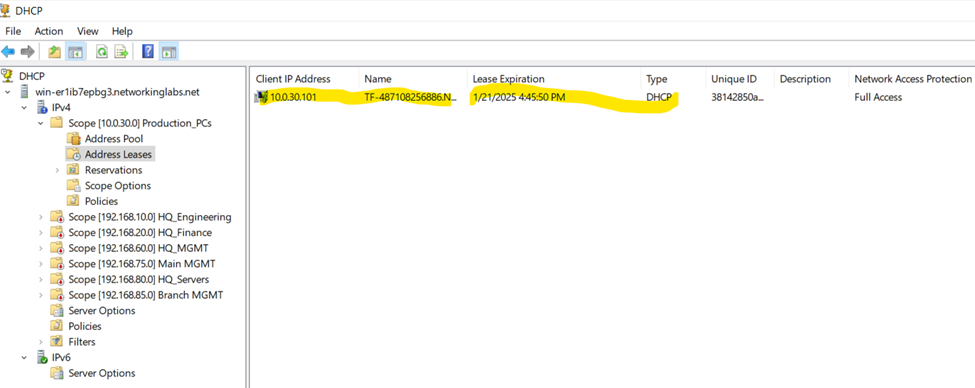Click the Export List toolbar icon
The height and width of the screenshot is (388, 975).
[121, 52]
